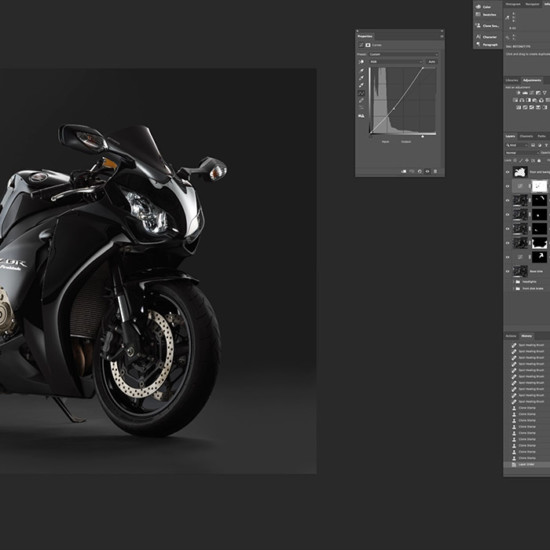Add a Threshold adjustment
The width and height of the screenshot is (550, 550).
[531, 107]
